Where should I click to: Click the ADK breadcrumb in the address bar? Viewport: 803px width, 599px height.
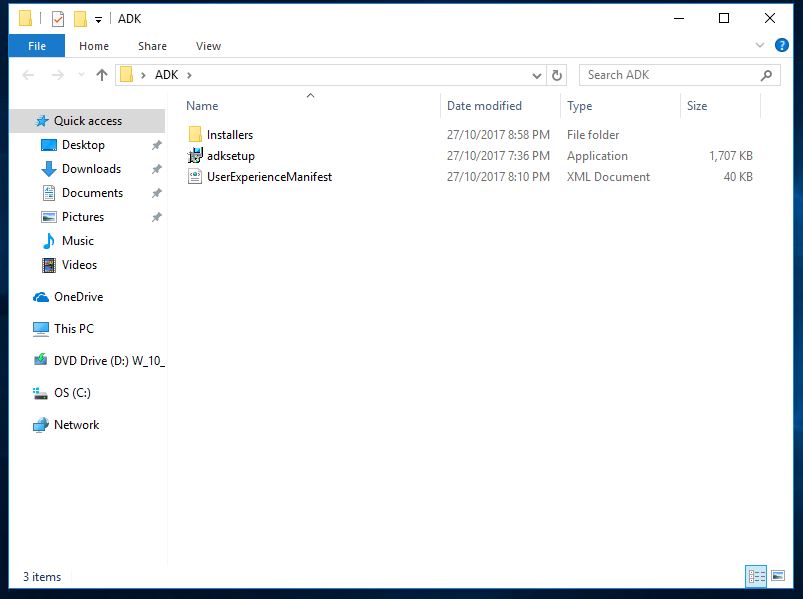(166, 75)
